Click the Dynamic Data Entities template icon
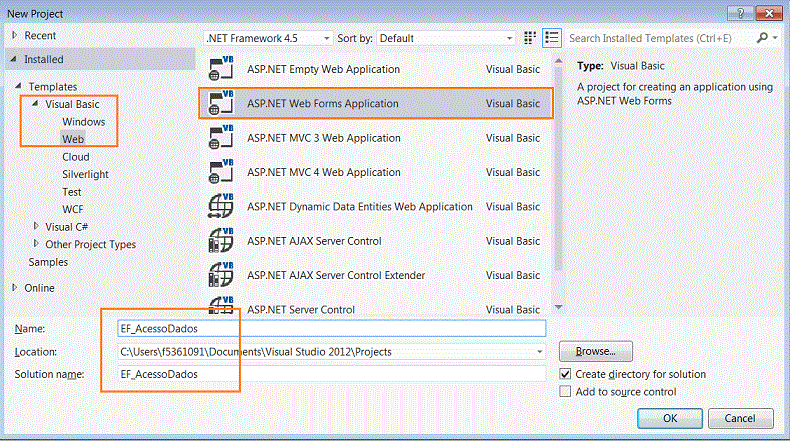This screenshot has height=441, width=790. click(221, 206)
